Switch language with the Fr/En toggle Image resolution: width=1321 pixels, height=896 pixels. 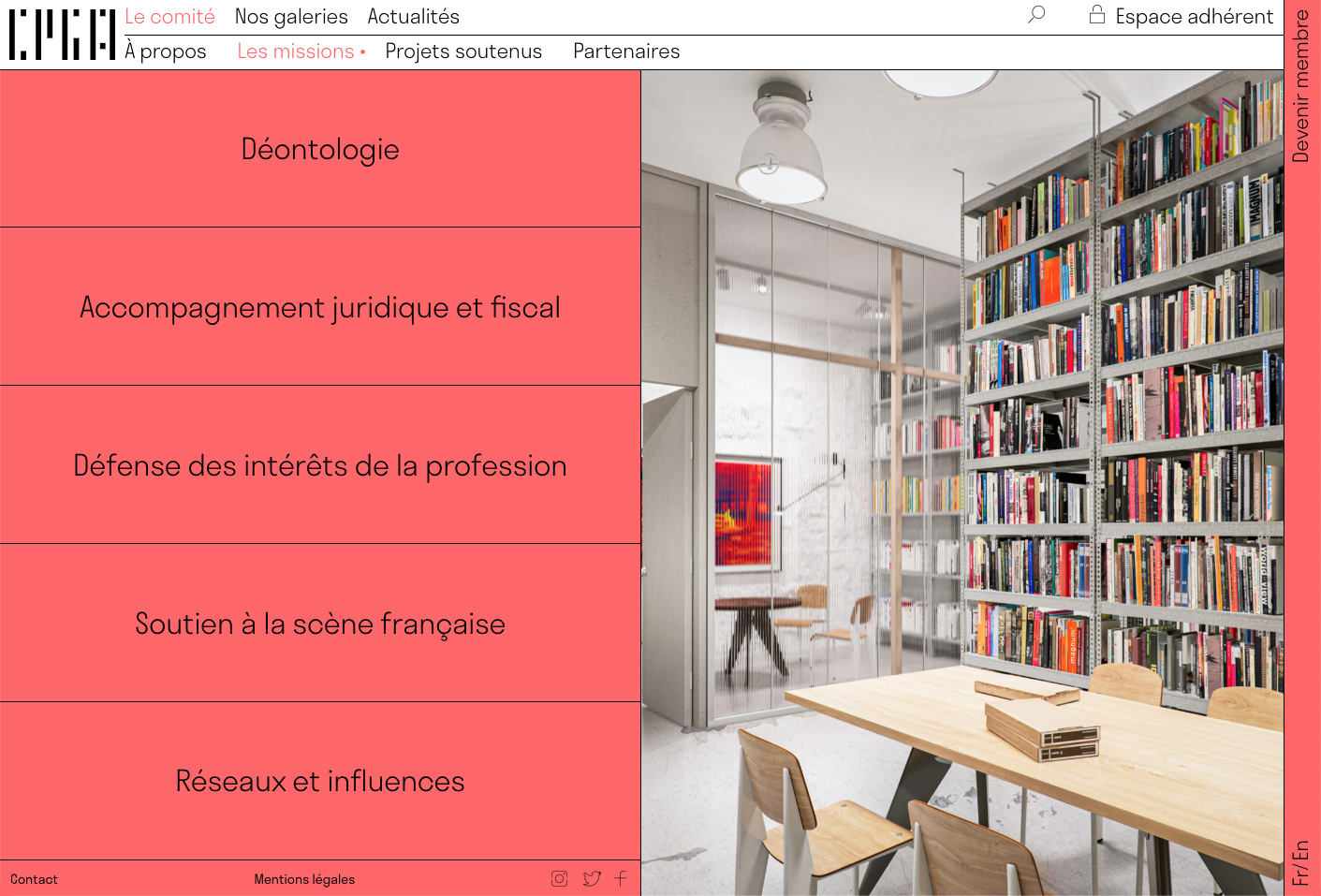[1301, 862]
